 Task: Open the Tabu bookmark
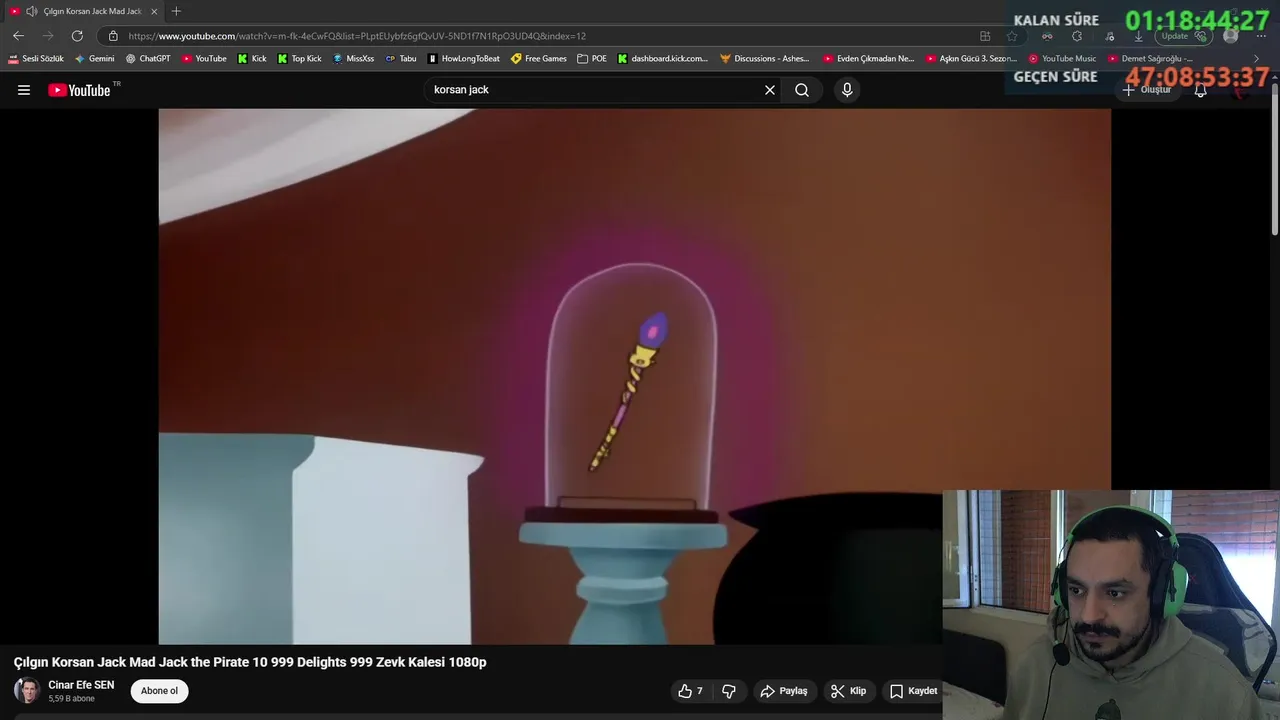(x=401, y=59)
